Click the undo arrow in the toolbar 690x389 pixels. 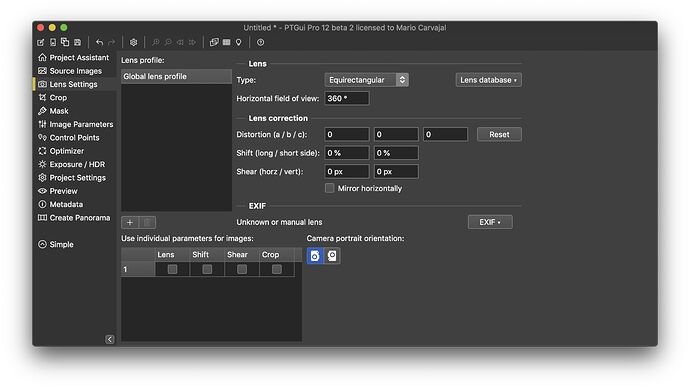click(x=99, y=42)
